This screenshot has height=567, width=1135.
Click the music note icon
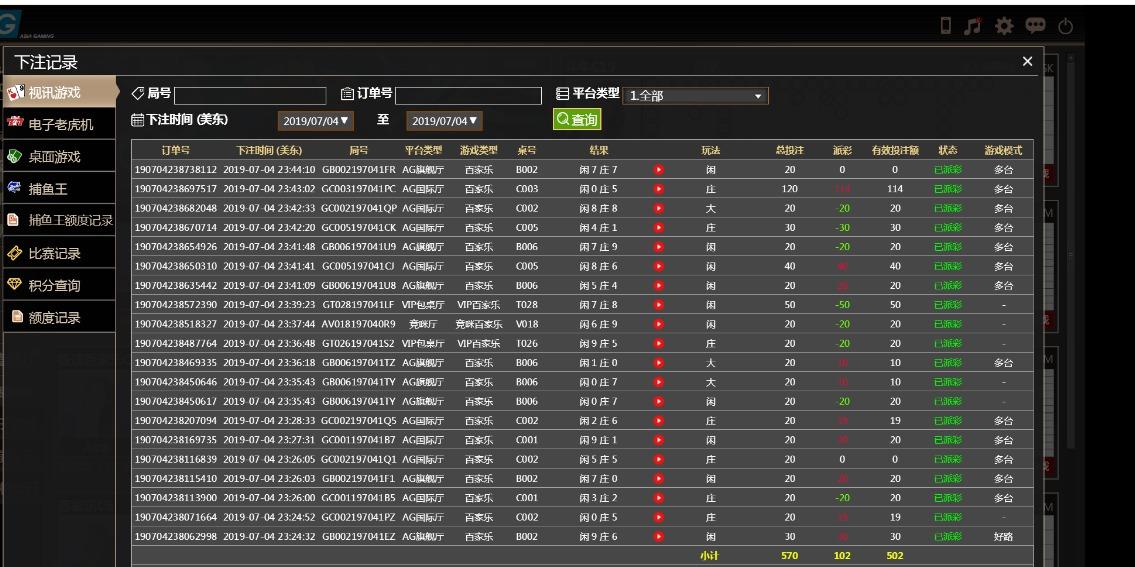(x=973, y=26)
